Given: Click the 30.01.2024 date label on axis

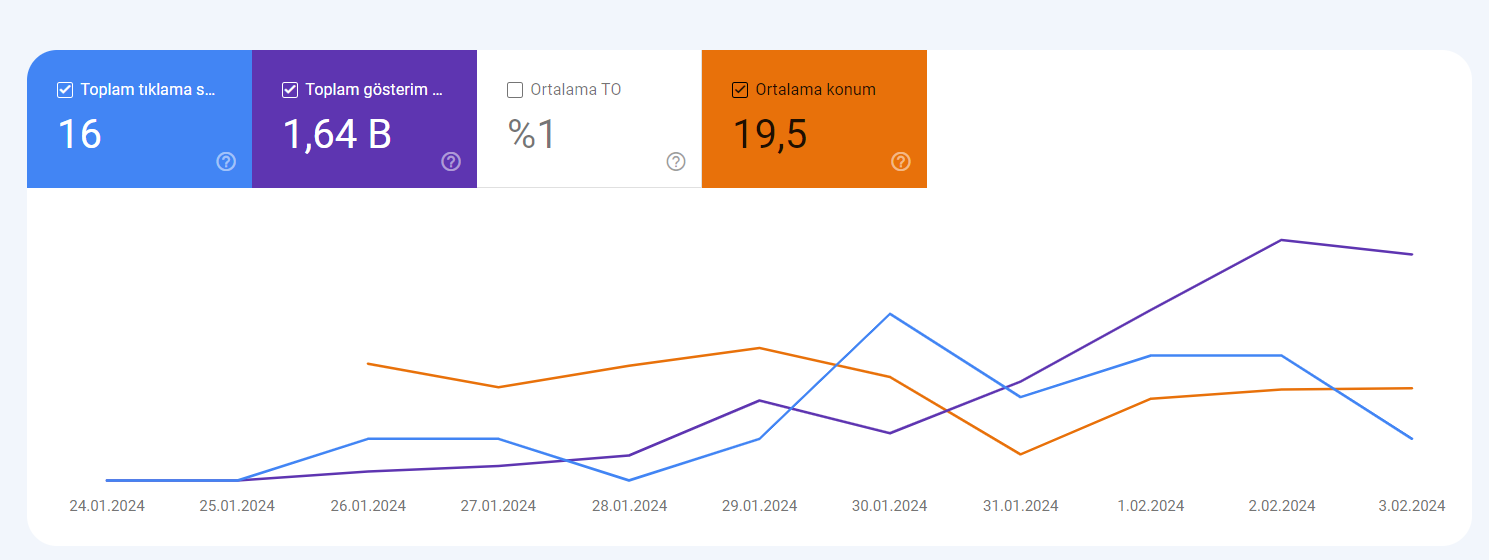Looking at the screenshot, I should [x=890, y=506].
